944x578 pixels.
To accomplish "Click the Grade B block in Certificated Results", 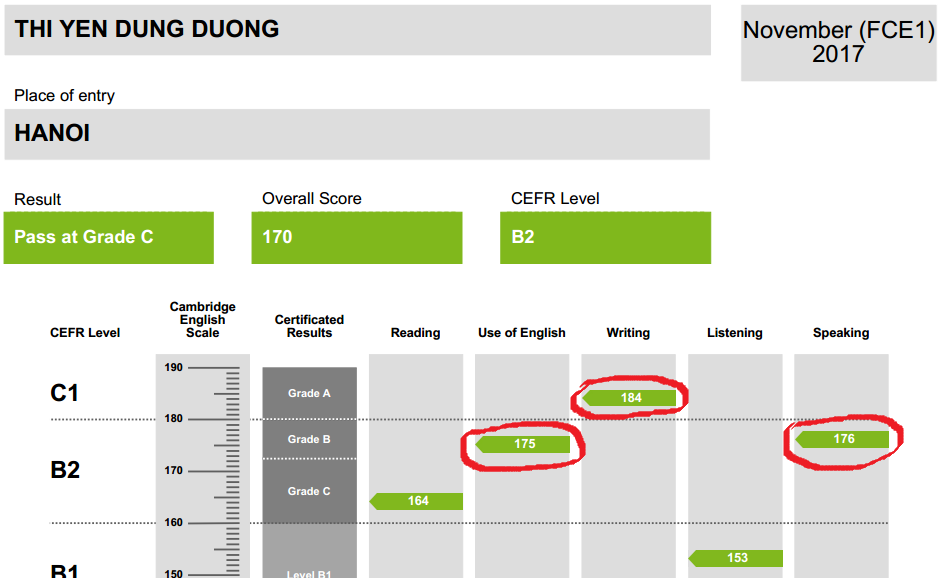I will (x=309, y=439).
